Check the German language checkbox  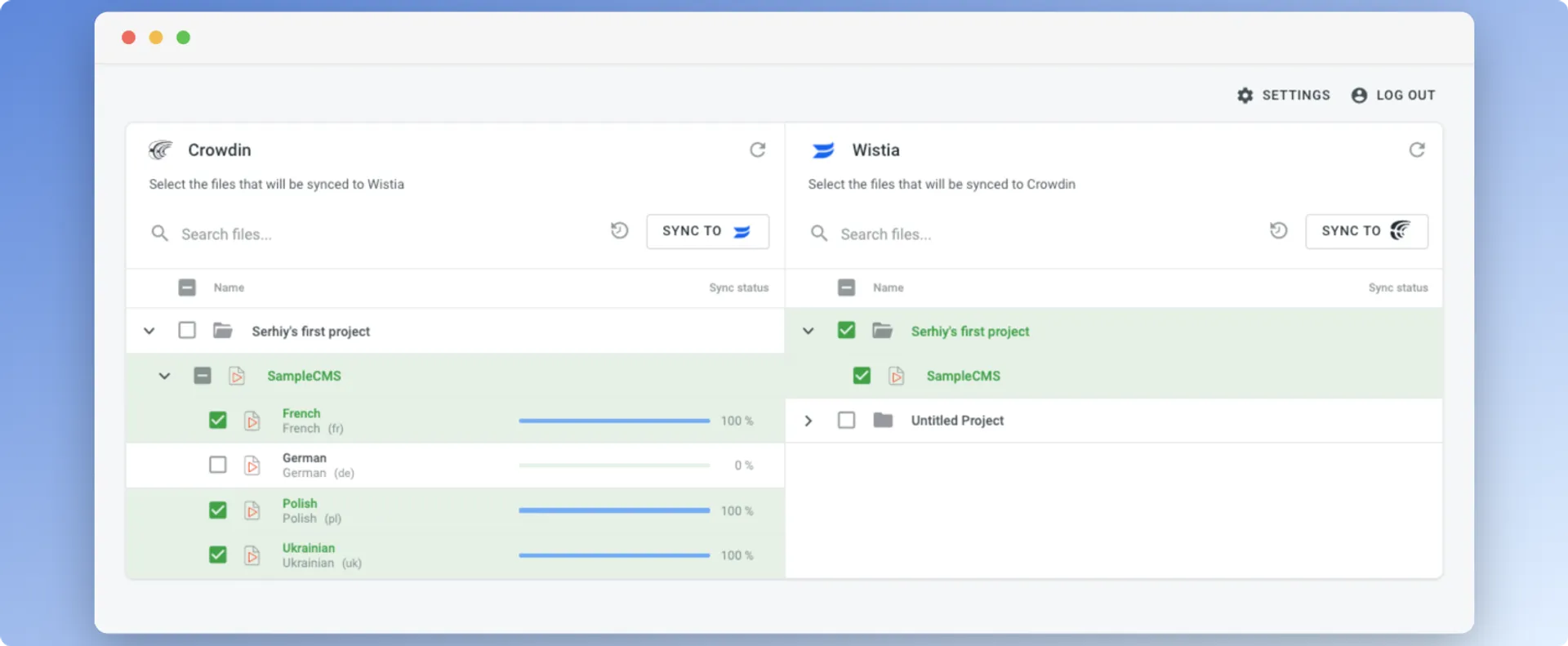[x=217, y=465]
